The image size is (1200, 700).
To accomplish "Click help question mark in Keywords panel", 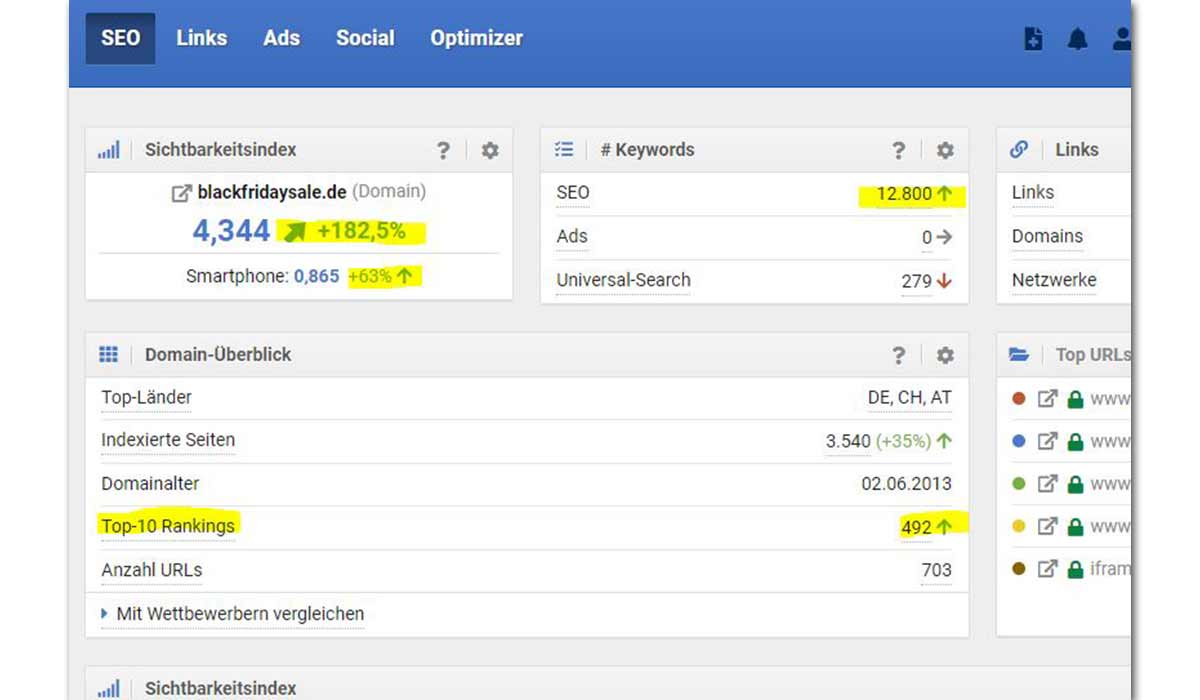I will (898, 150).
